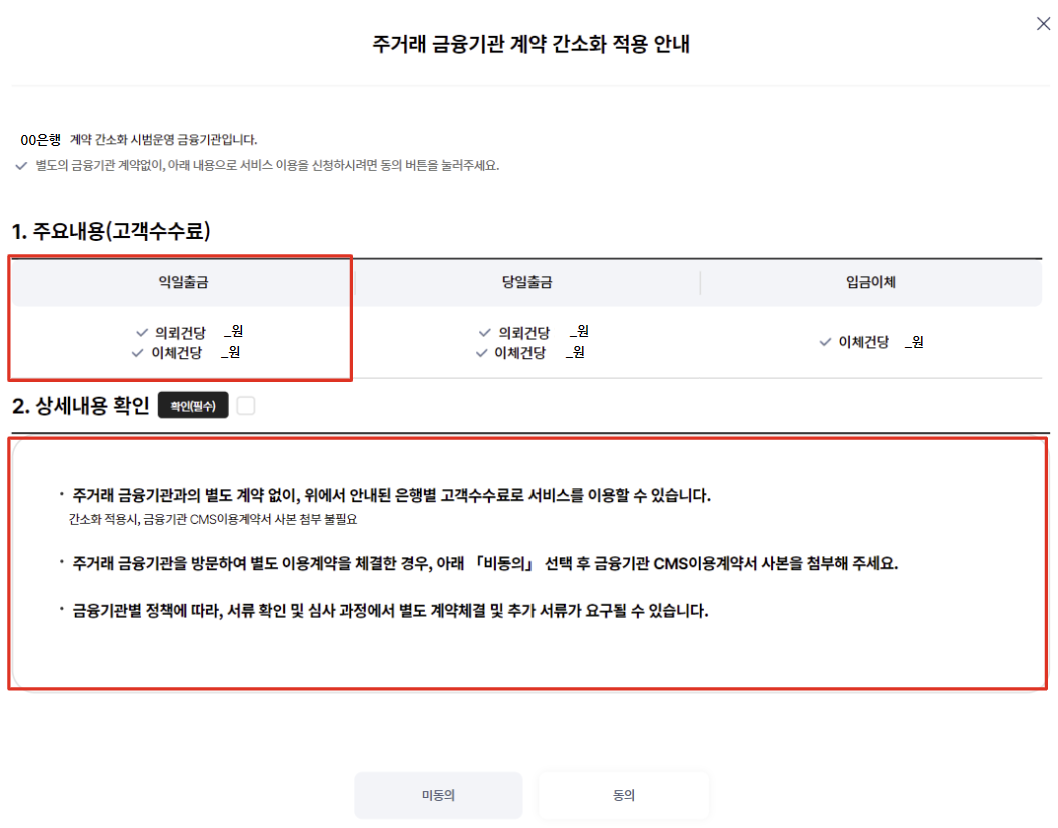
Task: Click 의뢰건당 under 당일출금
Action: 524,333
